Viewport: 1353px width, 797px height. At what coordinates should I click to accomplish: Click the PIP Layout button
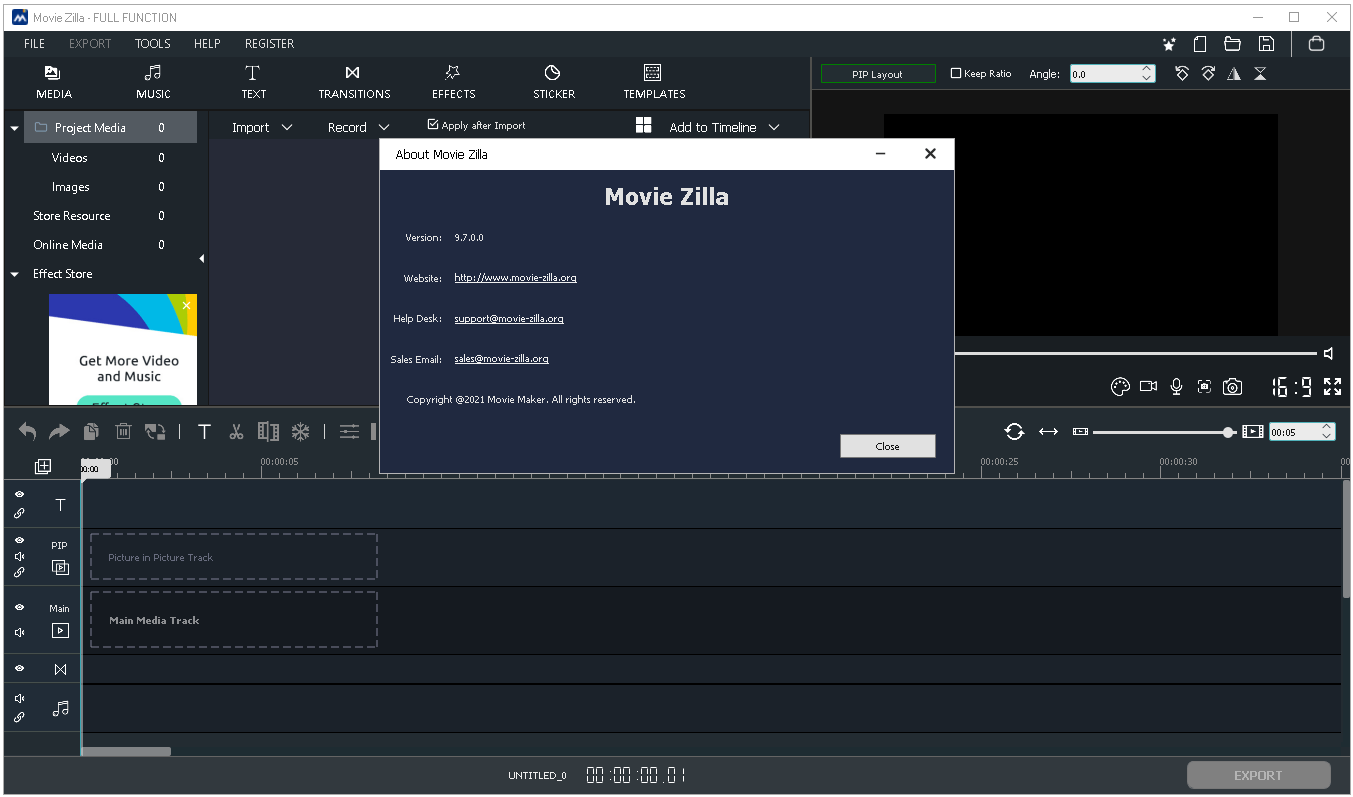[878, 74]
